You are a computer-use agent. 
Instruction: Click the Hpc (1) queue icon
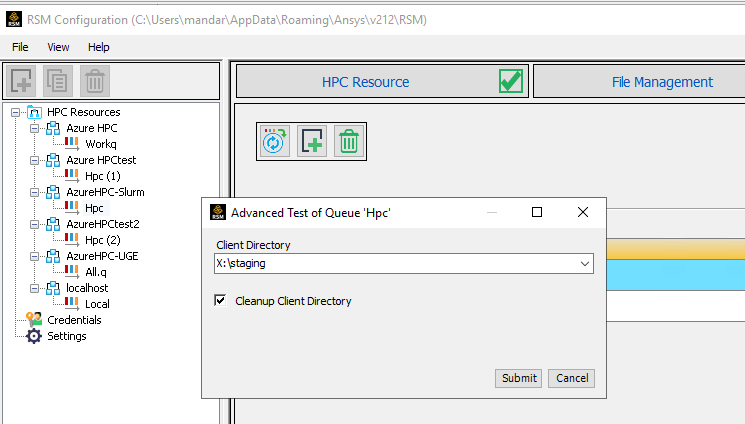(x=72, y=176)
